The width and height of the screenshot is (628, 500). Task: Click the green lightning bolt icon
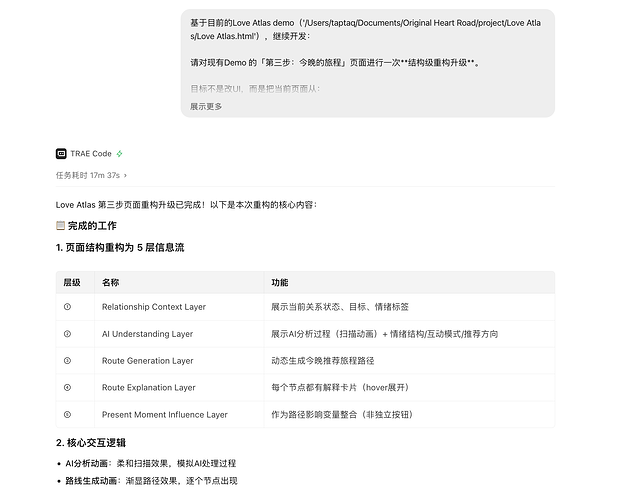click(x=119, y=153)
